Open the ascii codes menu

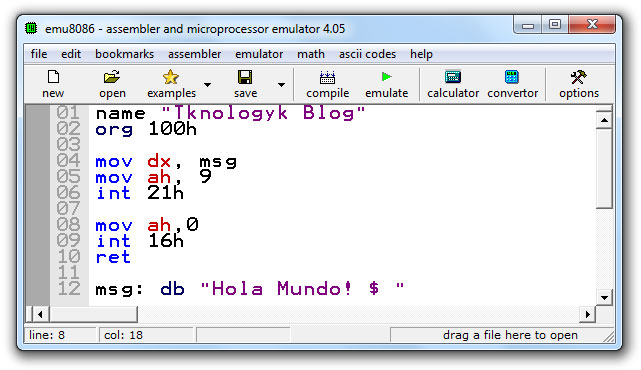click(367, 54)
